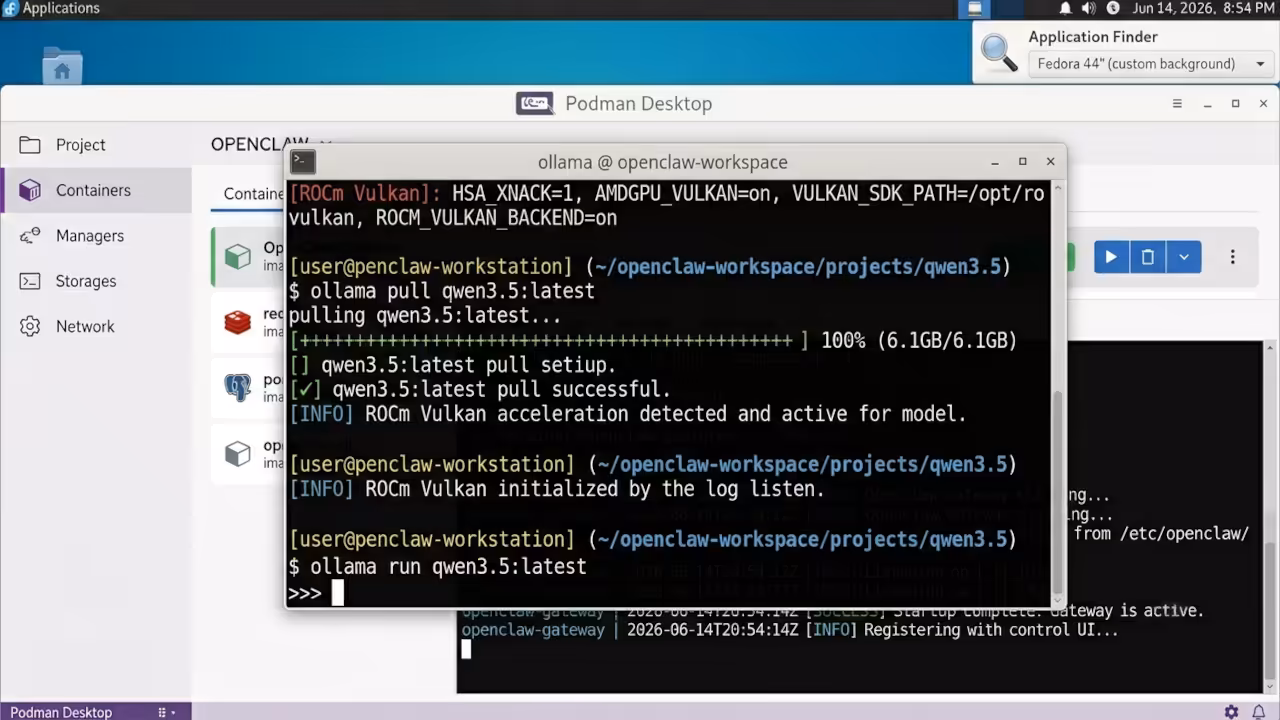This screenshot has height=720, width=1280.
Task: Select Managers in the sidebar
Action: 96,236
